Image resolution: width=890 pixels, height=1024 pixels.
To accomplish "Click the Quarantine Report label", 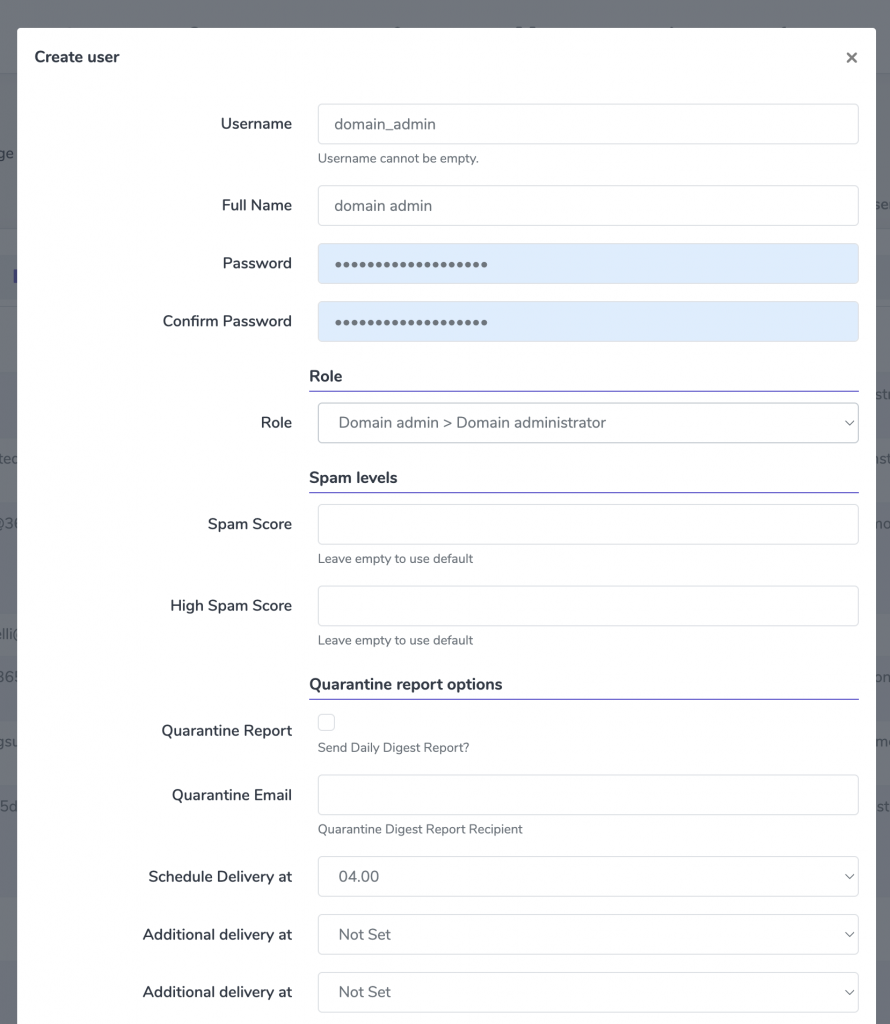I will [227, 731].
